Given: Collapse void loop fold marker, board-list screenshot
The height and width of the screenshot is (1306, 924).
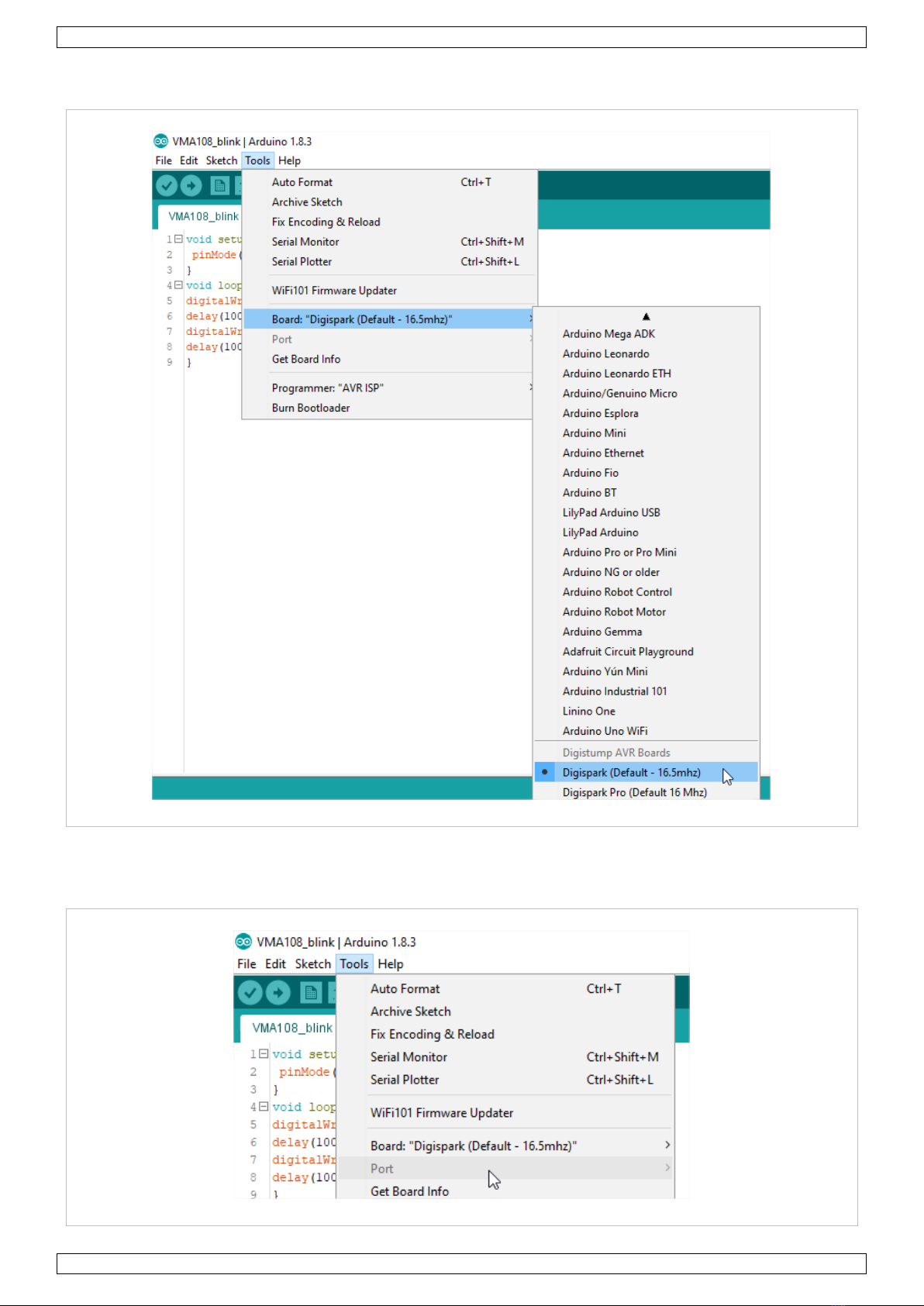Looking at the screenshot, I should point(178,285).
